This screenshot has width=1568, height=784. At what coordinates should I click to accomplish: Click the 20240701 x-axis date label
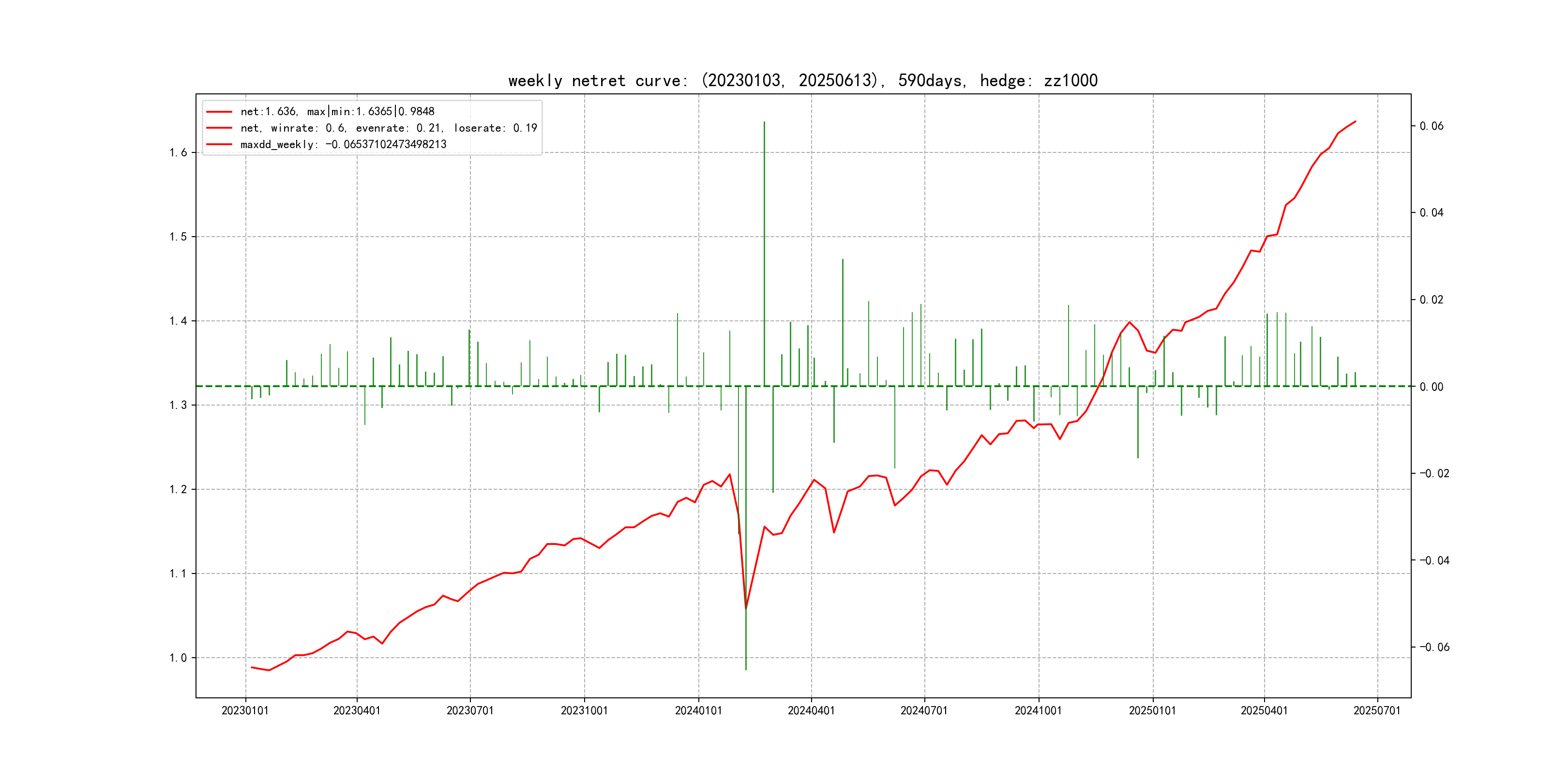click(x=924, y=710)
